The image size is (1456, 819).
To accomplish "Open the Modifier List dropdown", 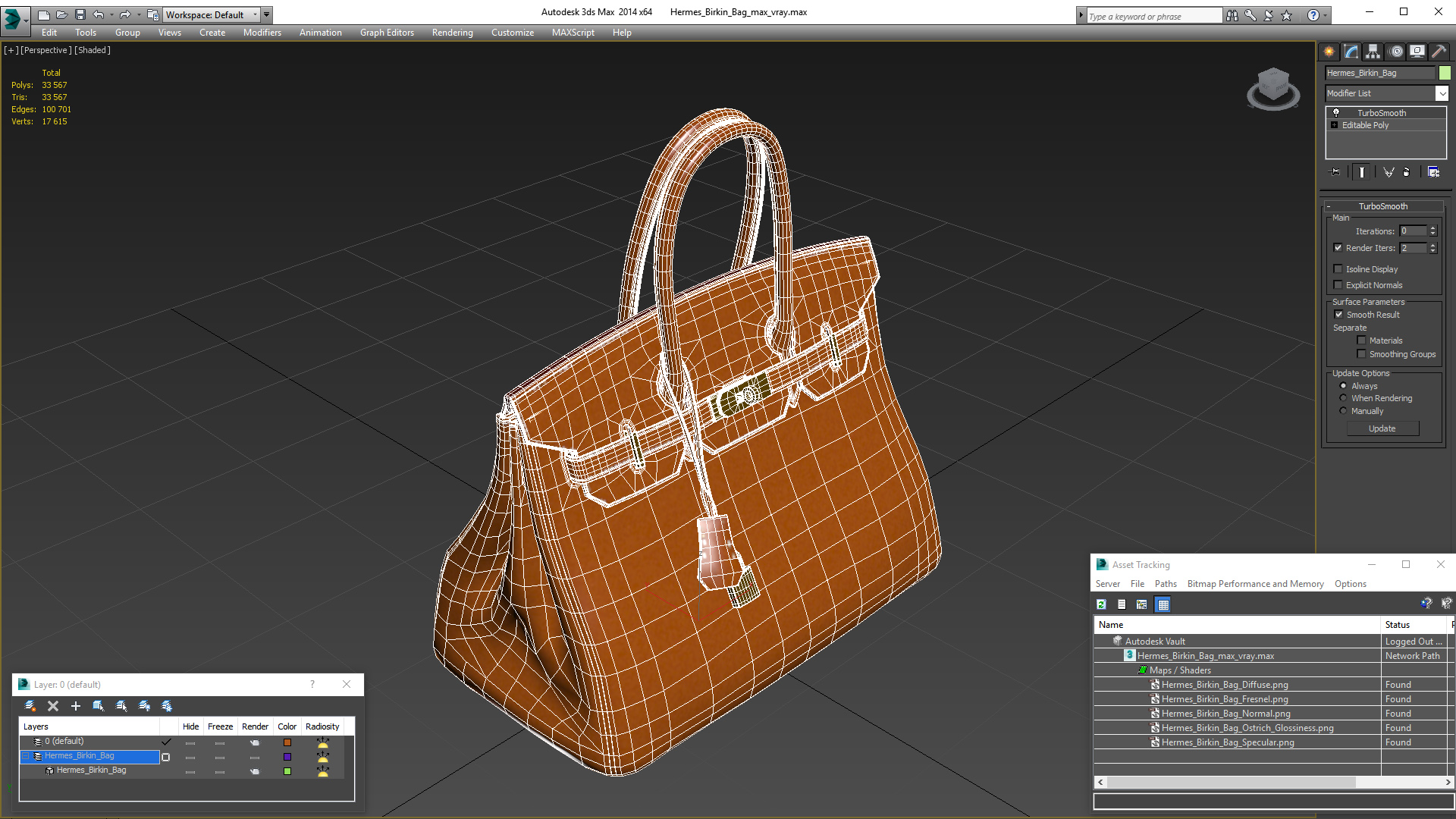I will (x=1442, y=93).
